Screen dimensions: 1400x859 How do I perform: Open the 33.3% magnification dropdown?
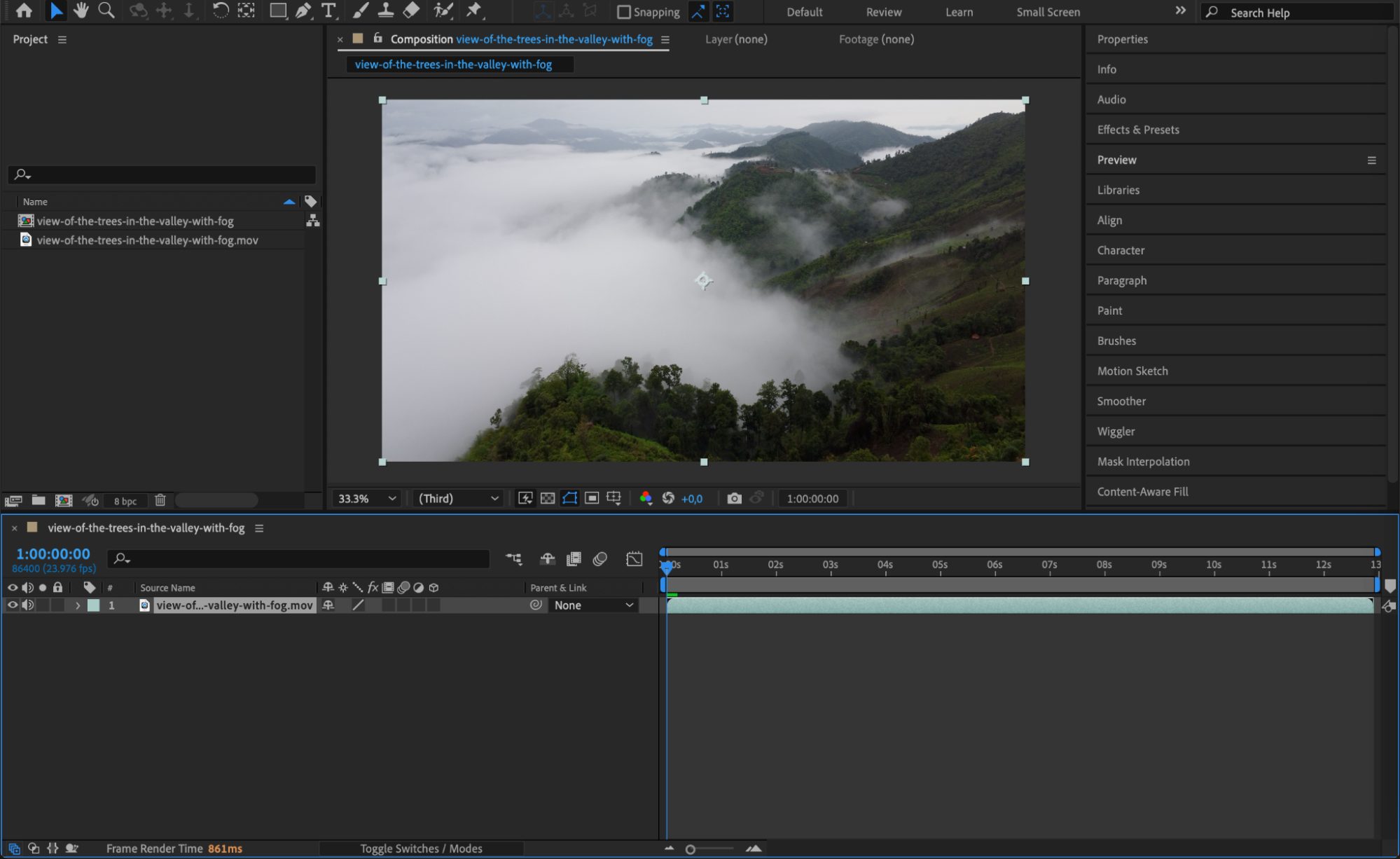[x=367, y=498]
